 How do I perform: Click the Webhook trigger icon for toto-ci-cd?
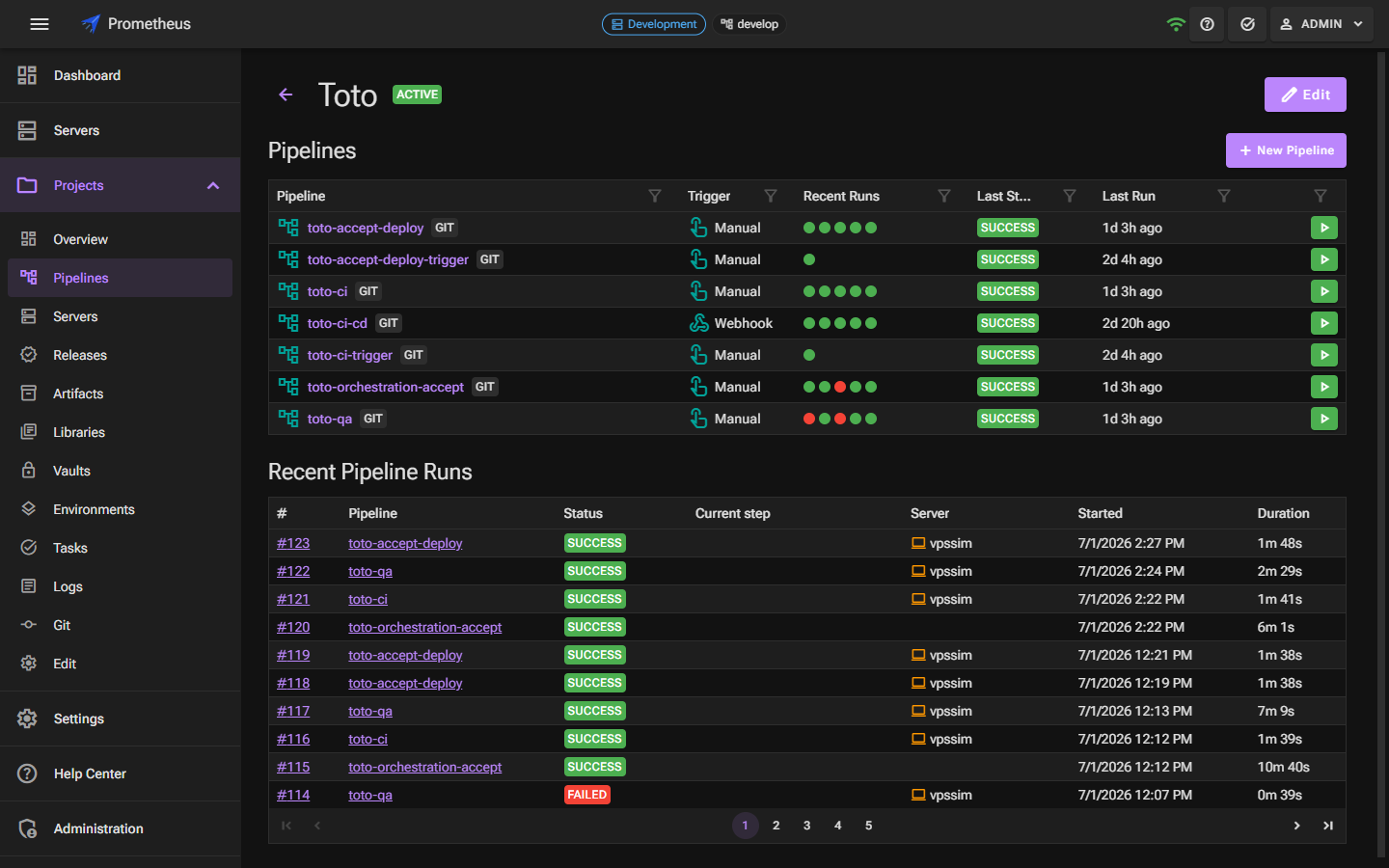point(698,323)
